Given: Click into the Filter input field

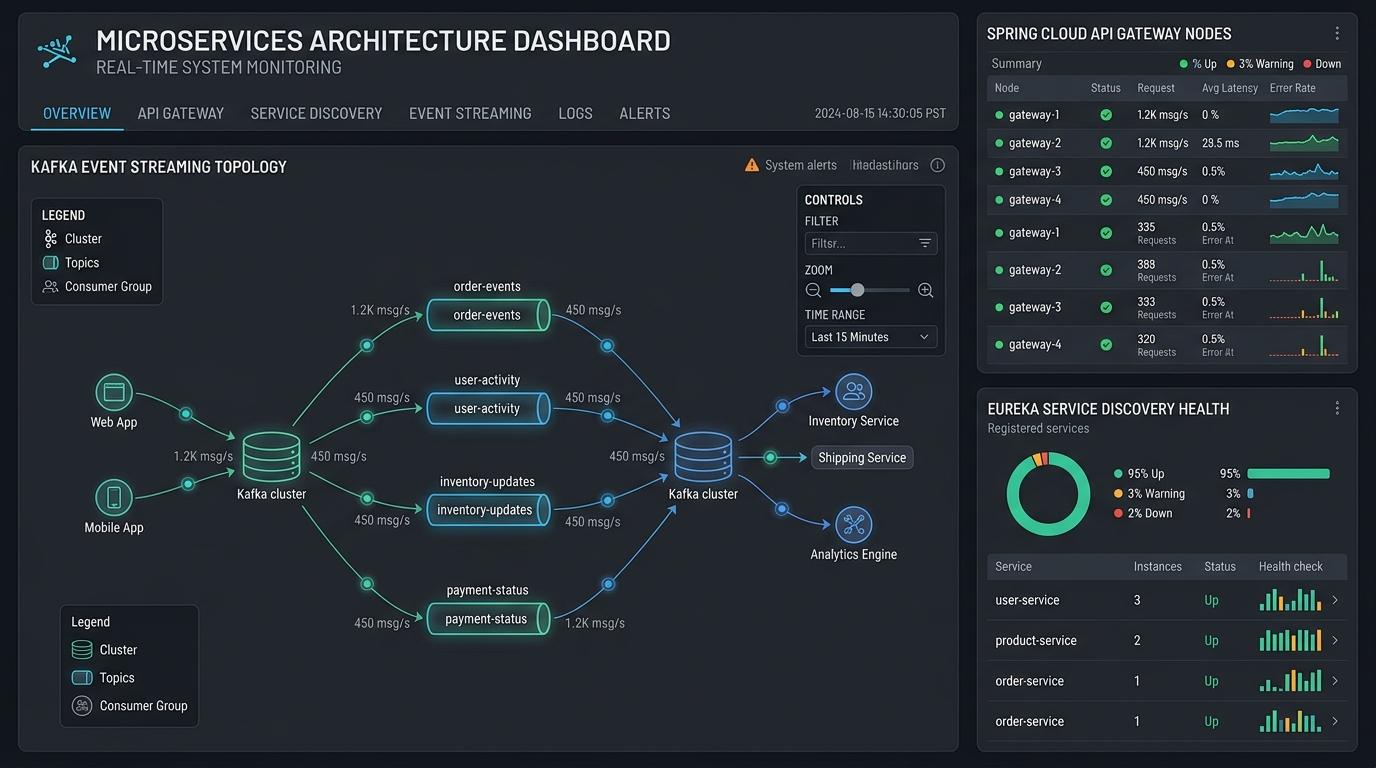Looking at the screenshot, I should coord(870,243).
